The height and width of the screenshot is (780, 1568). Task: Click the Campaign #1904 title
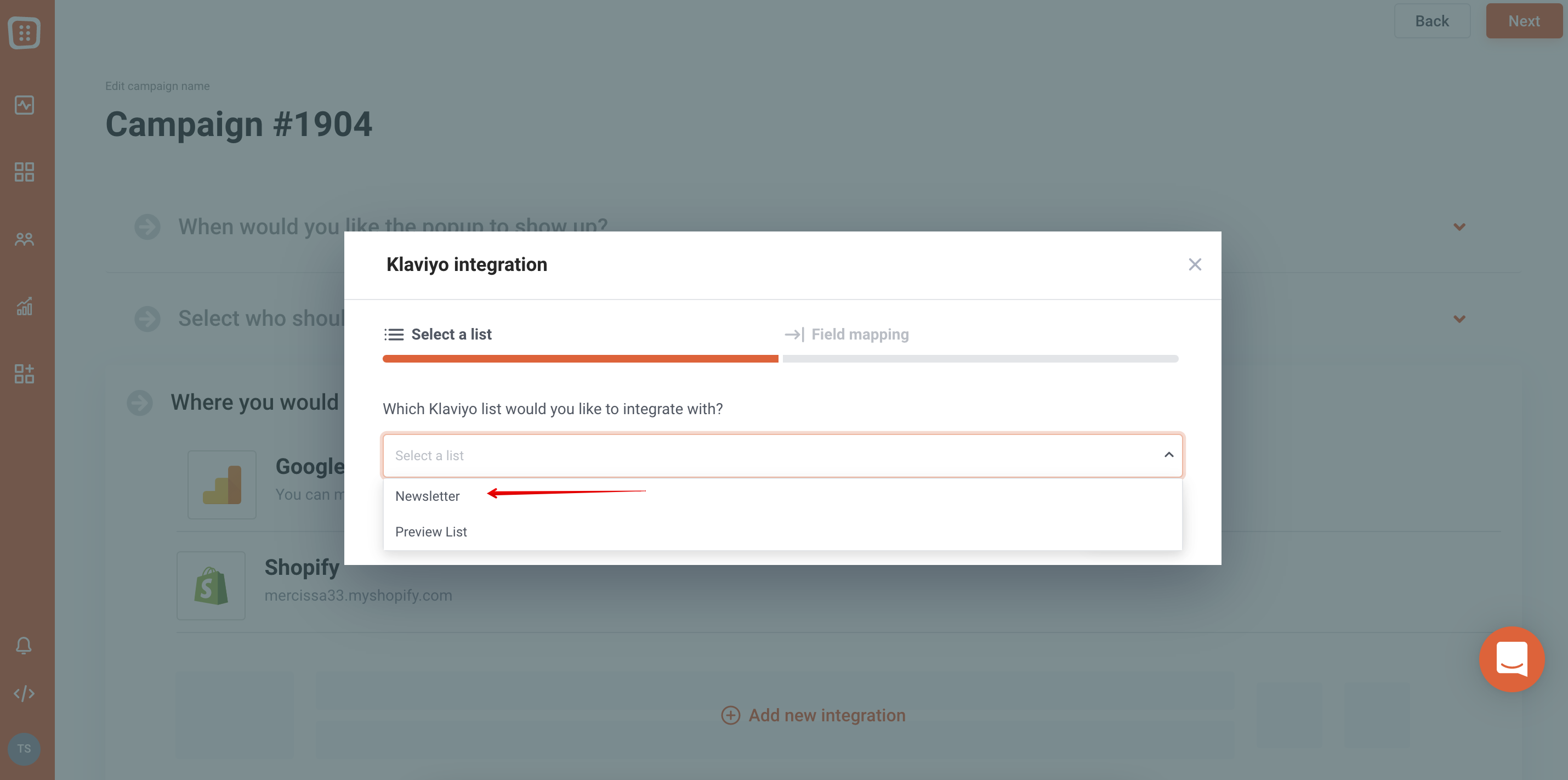tap(238, 124)
